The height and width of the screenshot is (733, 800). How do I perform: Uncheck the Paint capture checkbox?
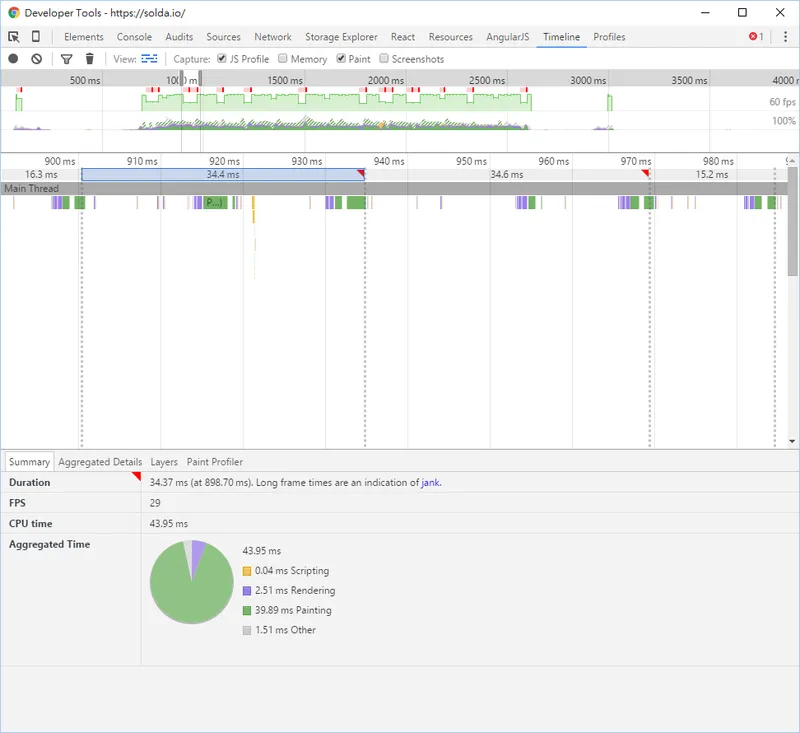click(x=341, y=59)
